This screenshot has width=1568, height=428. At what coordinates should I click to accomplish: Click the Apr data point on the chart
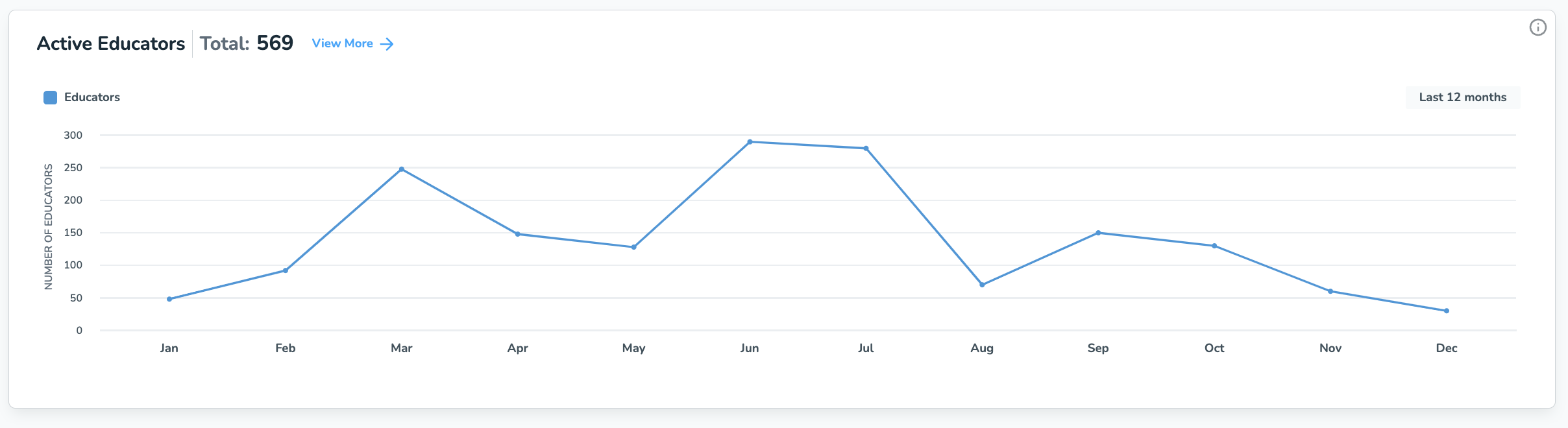pos(517,234)
